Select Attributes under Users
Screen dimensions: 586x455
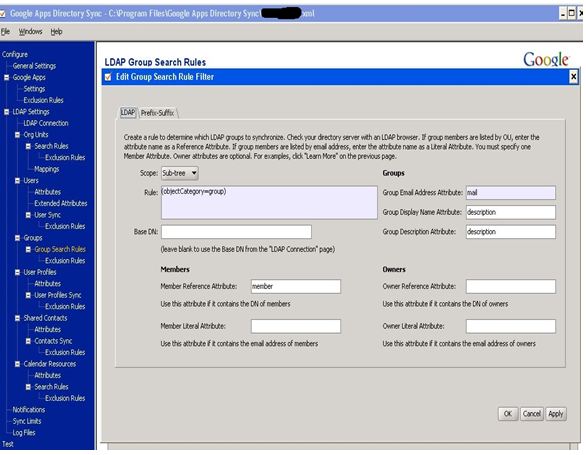click(47, 192)
